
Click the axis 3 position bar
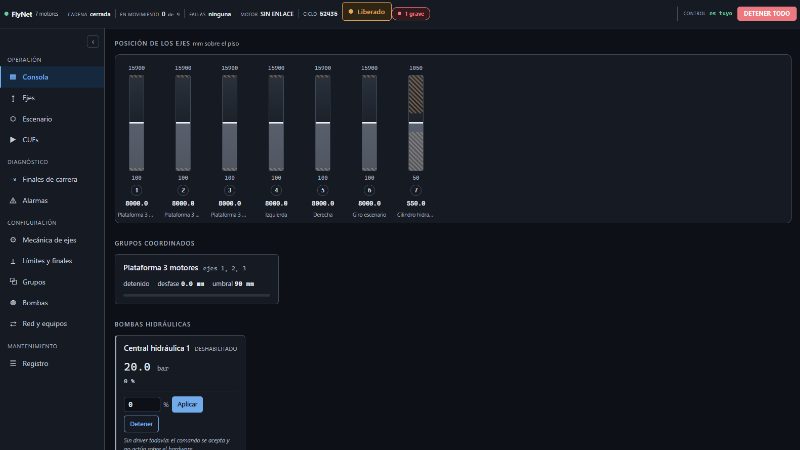(230, 123)
